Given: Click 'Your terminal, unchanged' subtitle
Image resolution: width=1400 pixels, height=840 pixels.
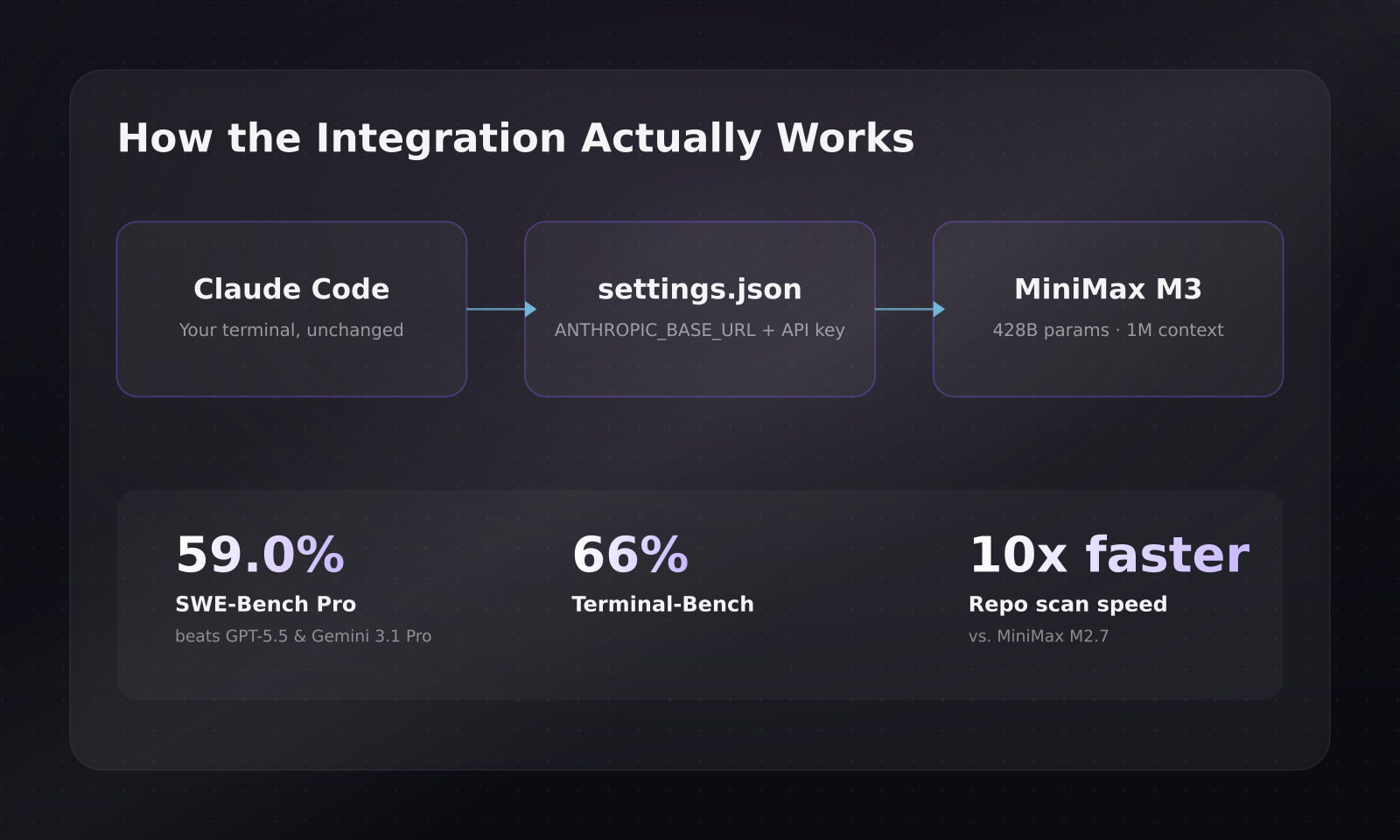Looking at the screenshot, I should [291, 330].
